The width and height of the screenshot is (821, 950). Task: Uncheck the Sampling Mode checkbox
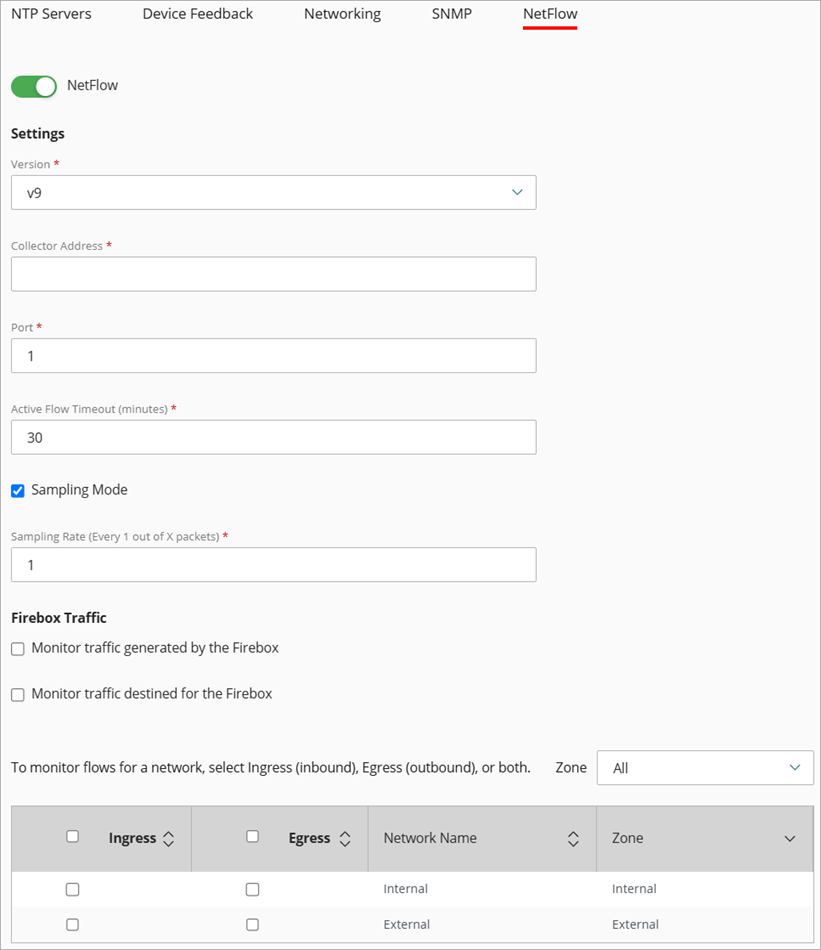coord(17,490)
